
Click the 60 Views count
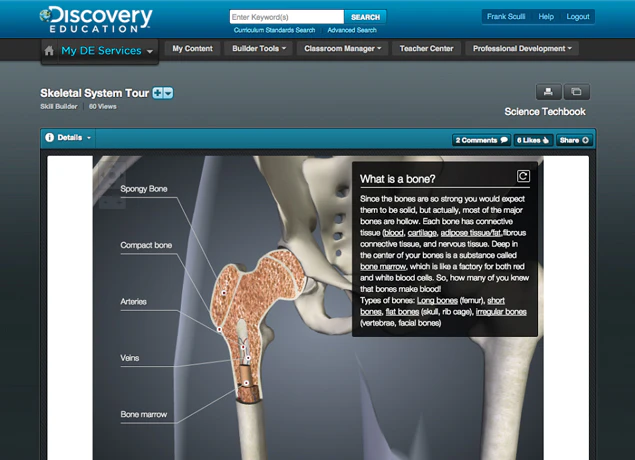point(102,106)
